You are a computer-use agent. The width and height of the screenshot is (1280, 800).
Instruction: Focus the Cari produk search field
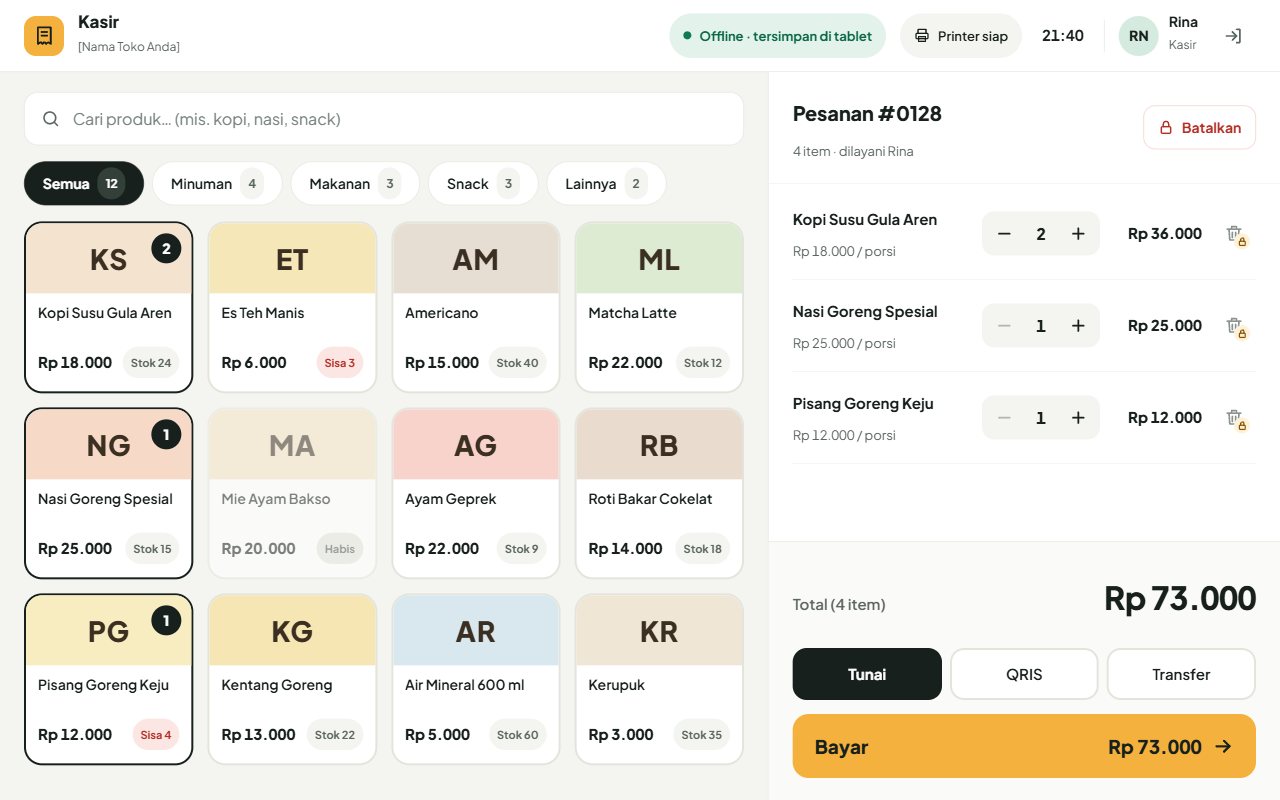(384, 119)
